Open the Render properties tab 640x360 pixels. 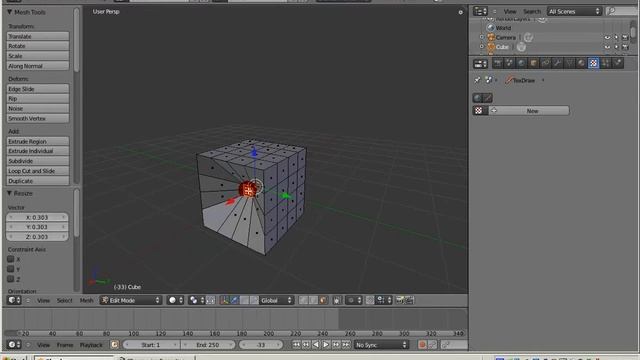pyautogui.click(x=498, y=63)
